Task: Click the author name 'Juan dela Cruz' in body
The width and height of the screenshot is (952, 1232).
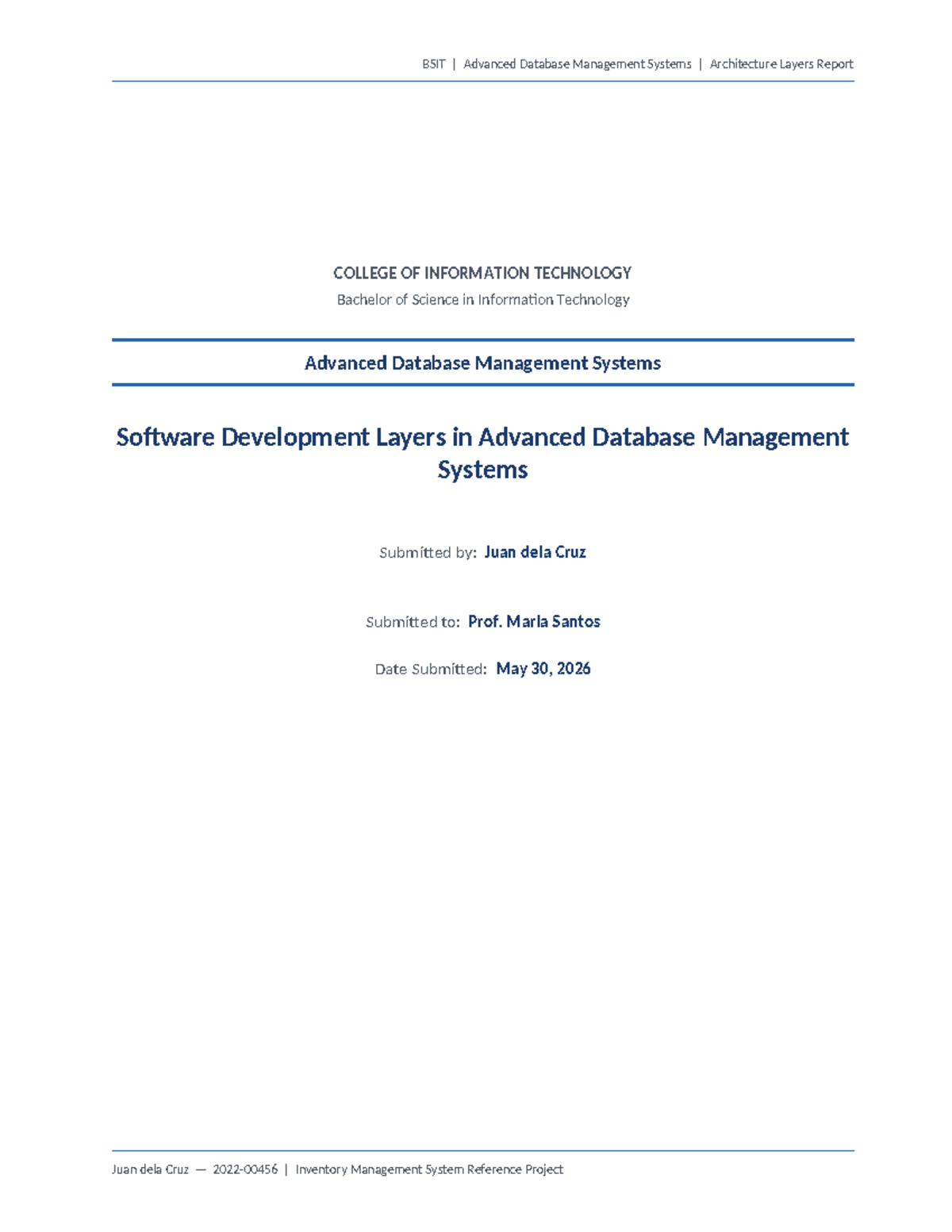Action: 535,552
